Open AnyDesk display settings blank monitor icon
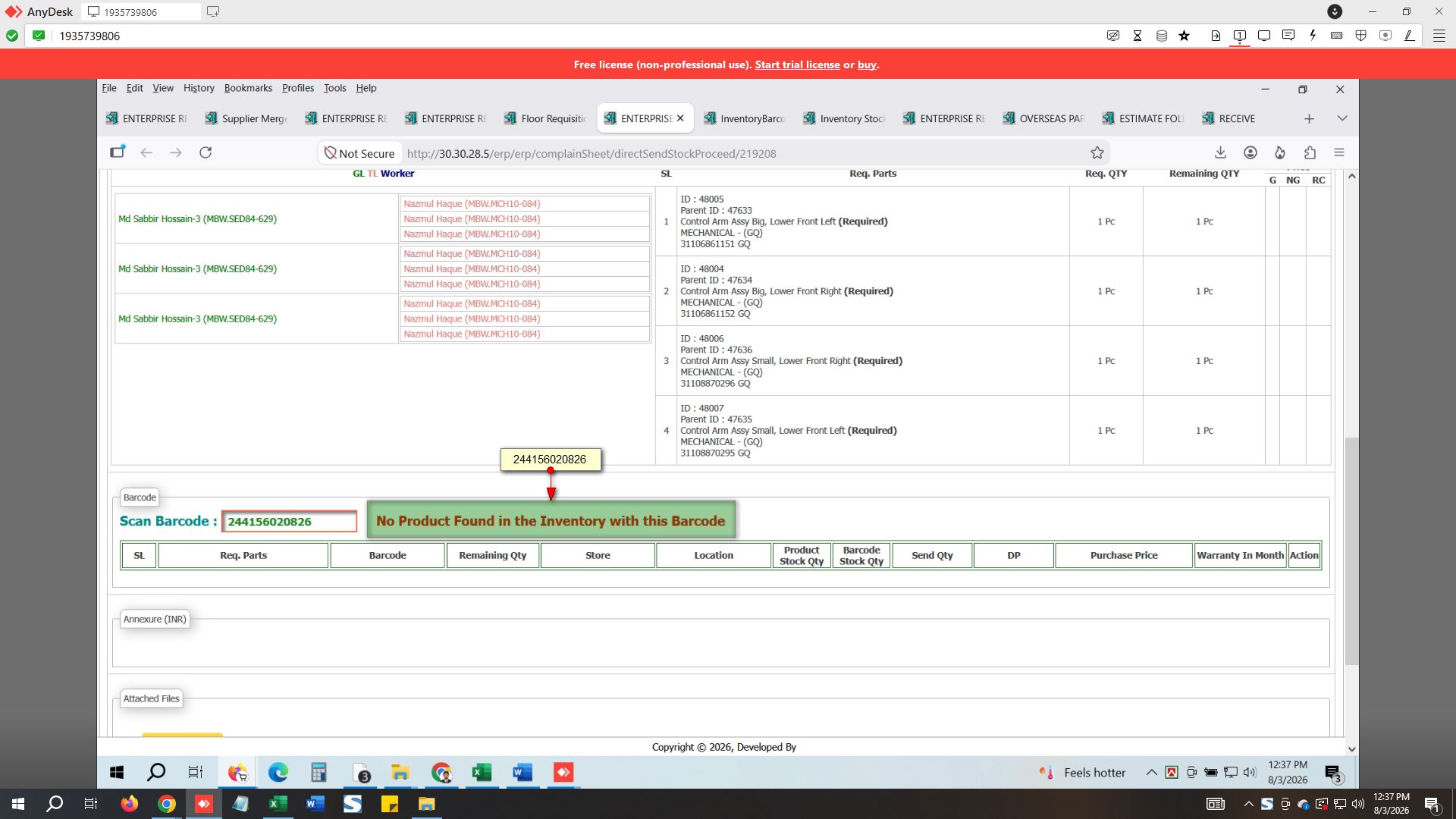Image resolution: width=1456 pixels, height=819 pixels. point(1264,36)
